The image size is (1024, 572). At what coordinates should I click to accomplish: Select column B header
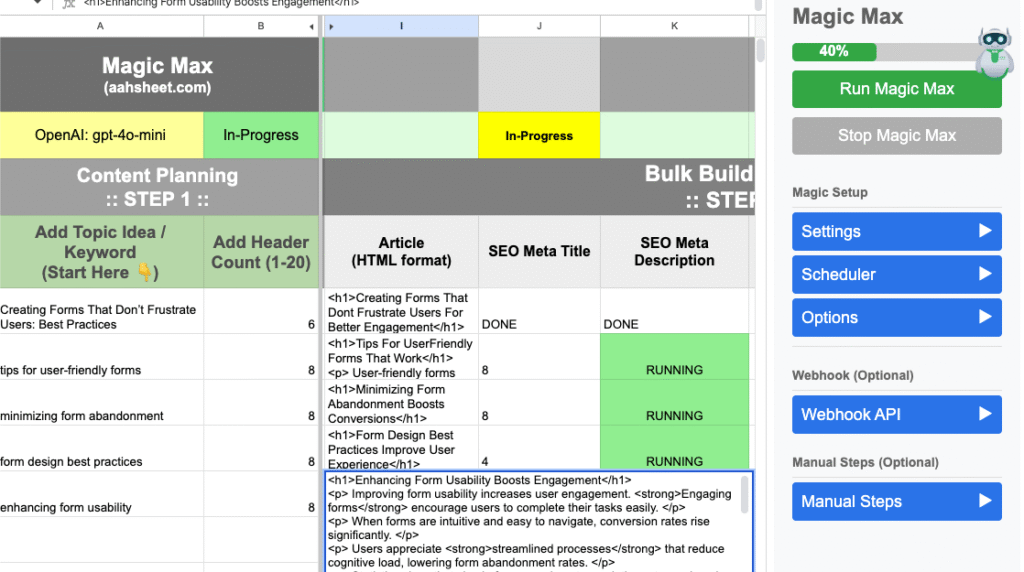261,26
